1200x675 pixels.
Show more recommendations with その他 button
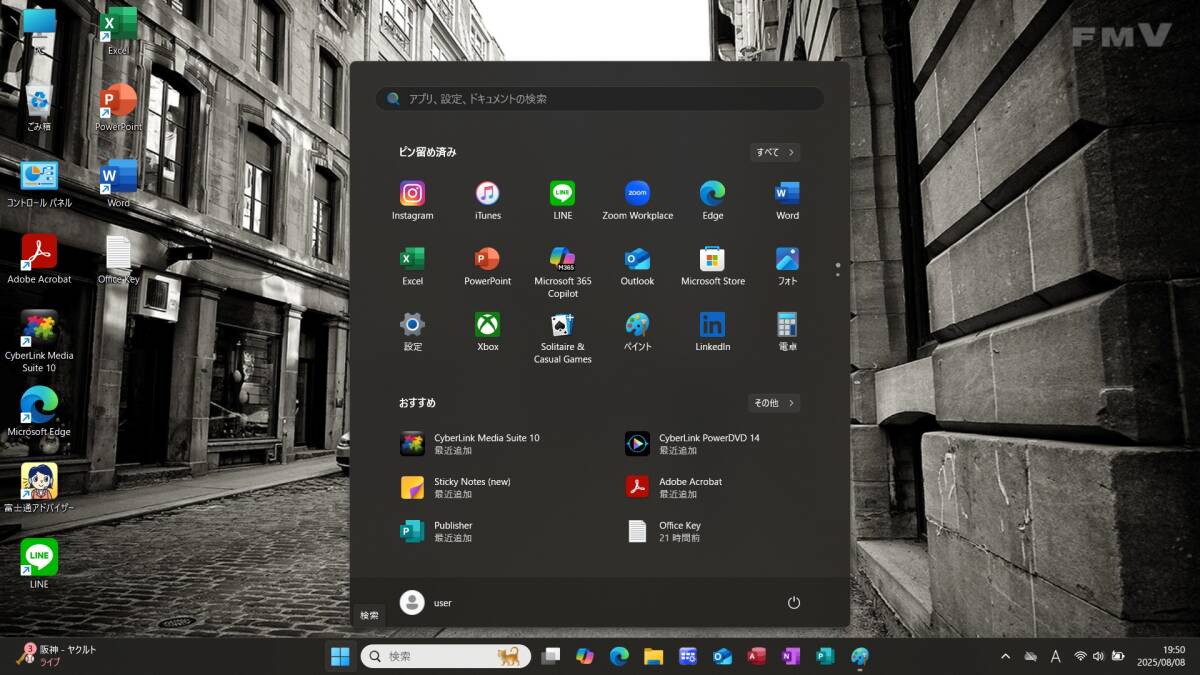click(x=774, y=403)
